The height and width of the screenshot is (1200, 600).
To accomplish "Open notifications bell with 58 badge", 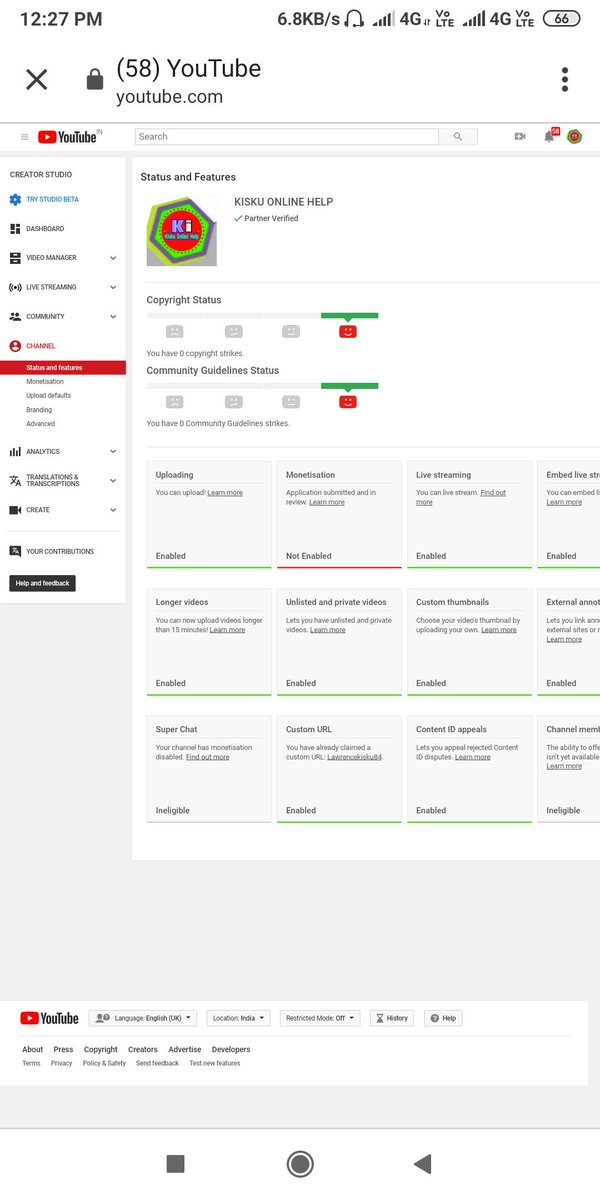I will point(549,136).
